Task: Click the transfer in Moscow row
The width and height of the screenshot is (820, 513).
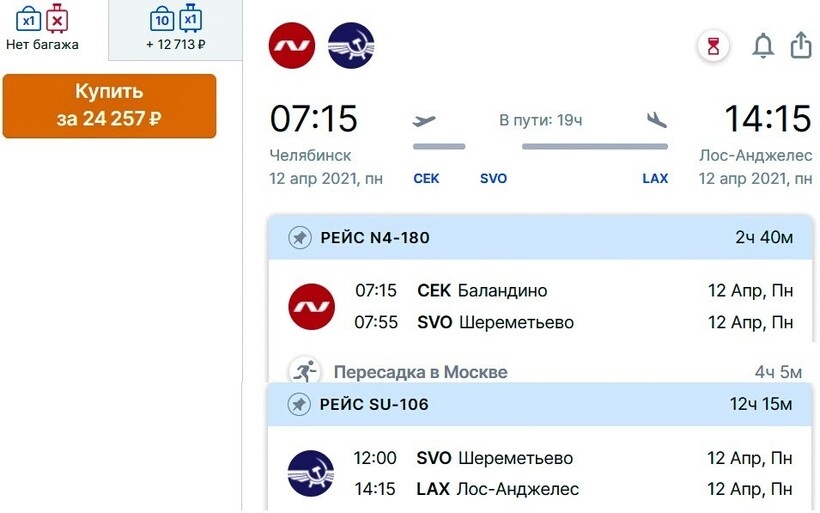Action: (x=540, y=372)
